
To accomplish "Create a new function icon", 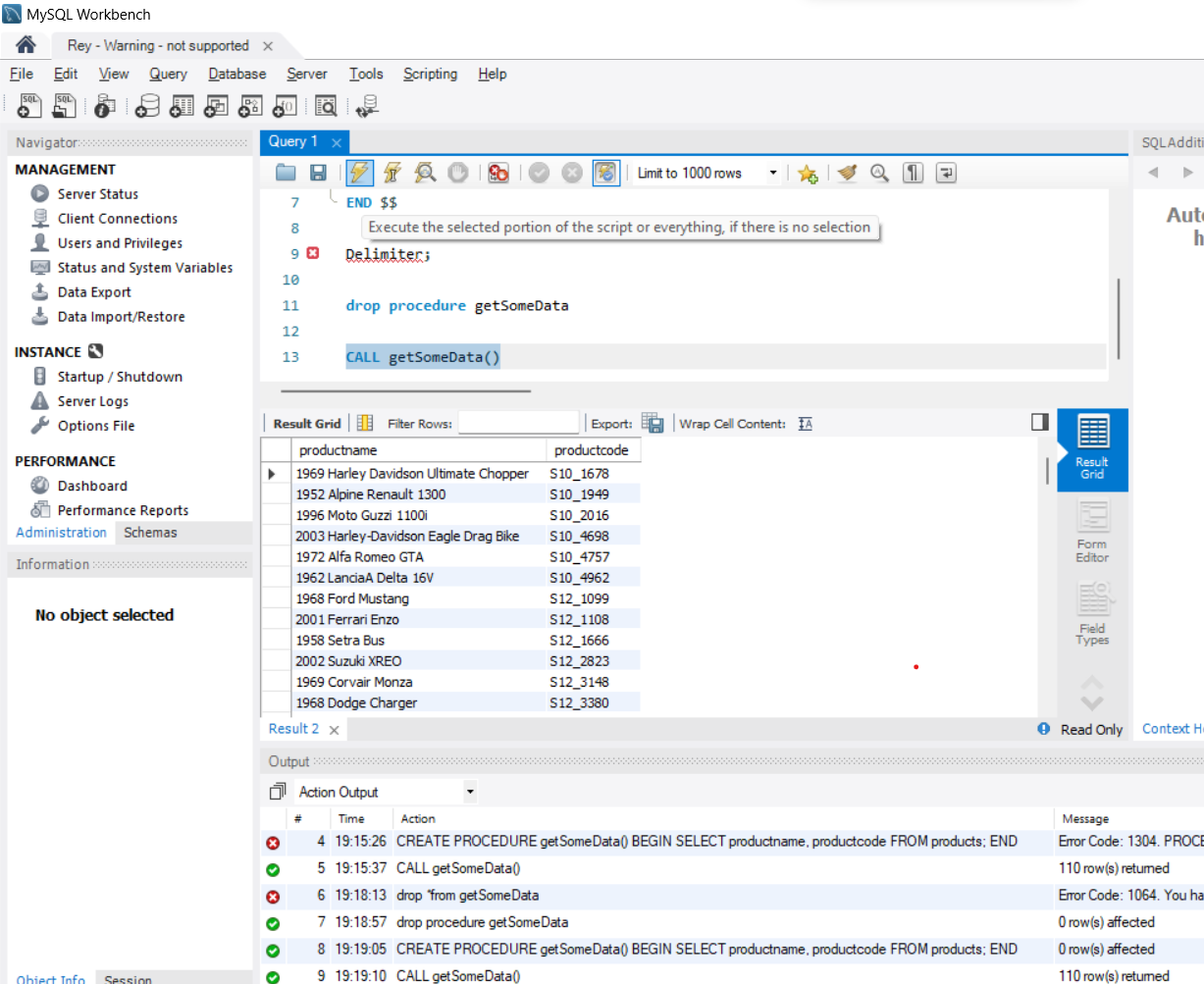I will click(285, 105).
